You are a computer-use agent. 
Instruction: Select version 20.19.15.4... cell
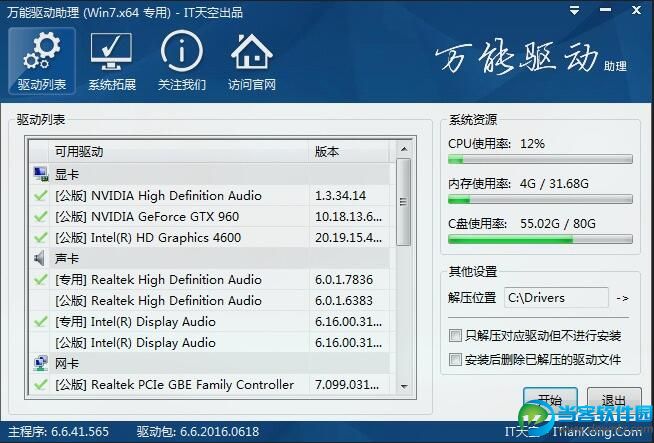[x=348, y=237]
